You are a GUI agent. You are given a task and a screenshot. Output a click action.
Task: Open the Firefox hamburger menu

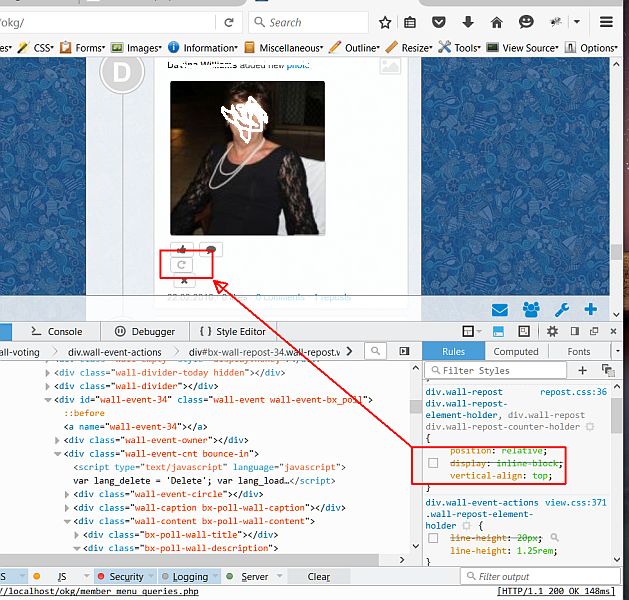coord(606,22)
